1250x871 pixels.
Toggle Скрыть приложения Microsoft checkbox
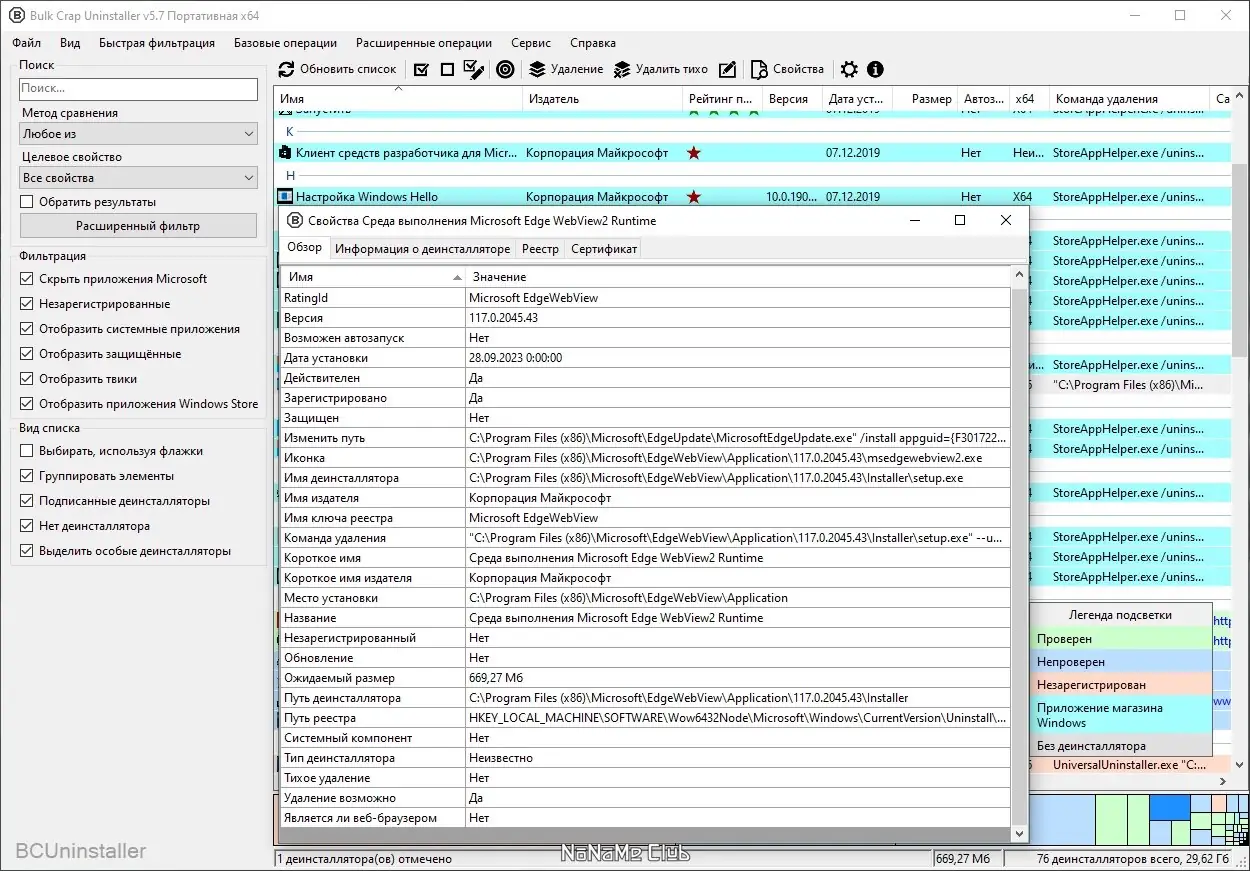click(x=27, y=279)
